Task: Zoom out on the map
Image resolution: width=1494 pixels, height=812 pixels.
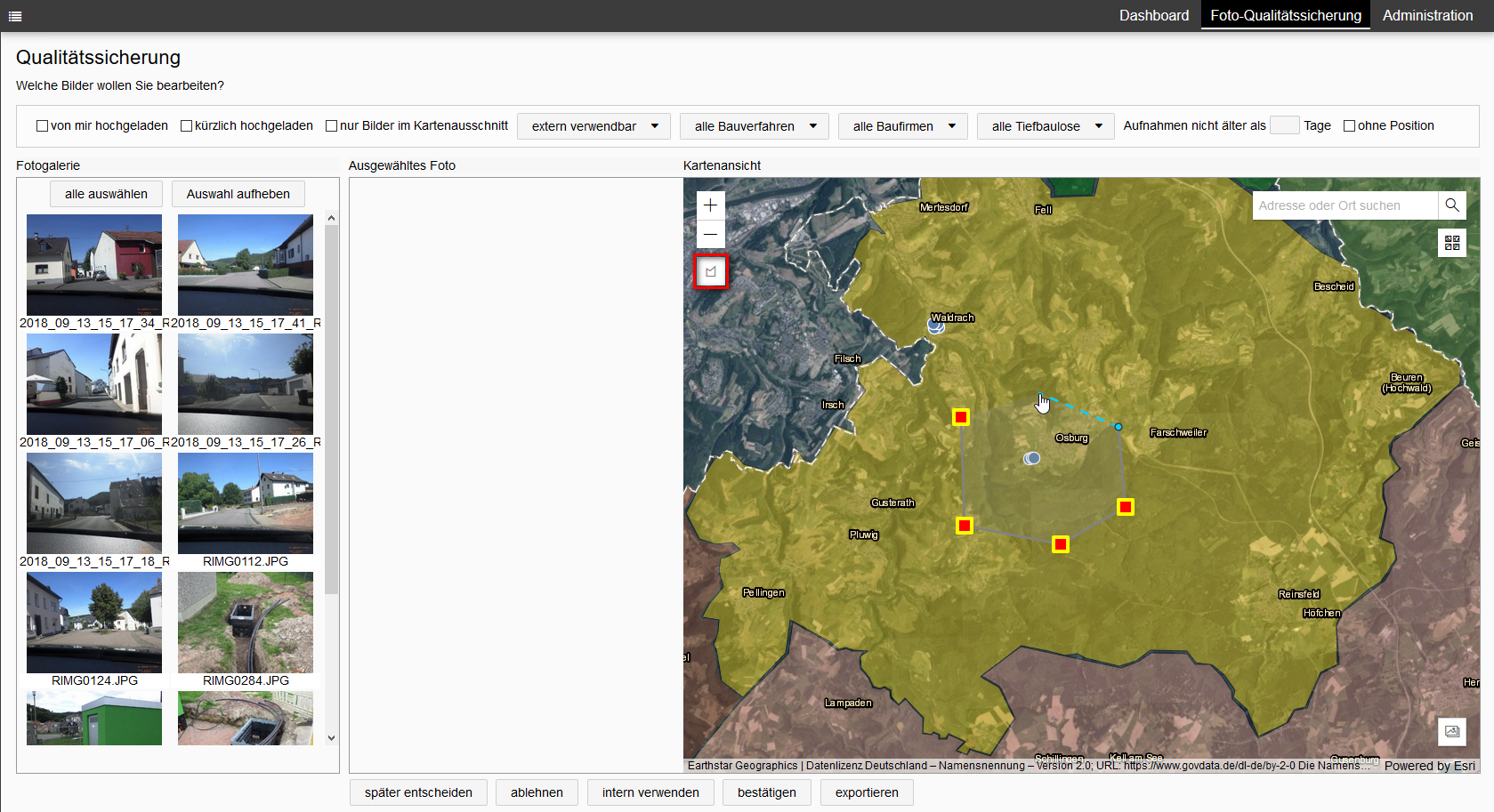Action: (710, 234)
